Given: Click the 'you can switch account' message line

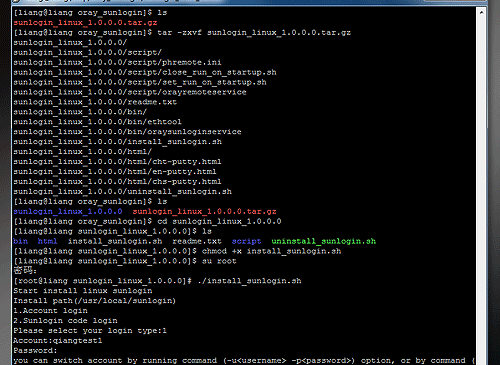Looking at the screenshot, I should pos(244,361).
